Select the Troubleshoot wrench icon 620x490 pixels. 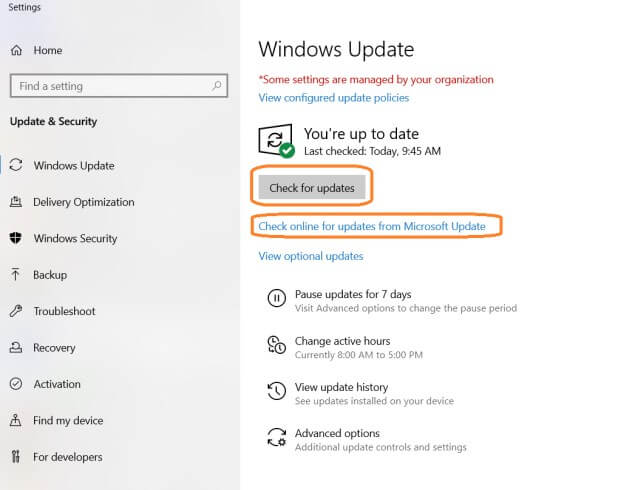pos(16,311)
